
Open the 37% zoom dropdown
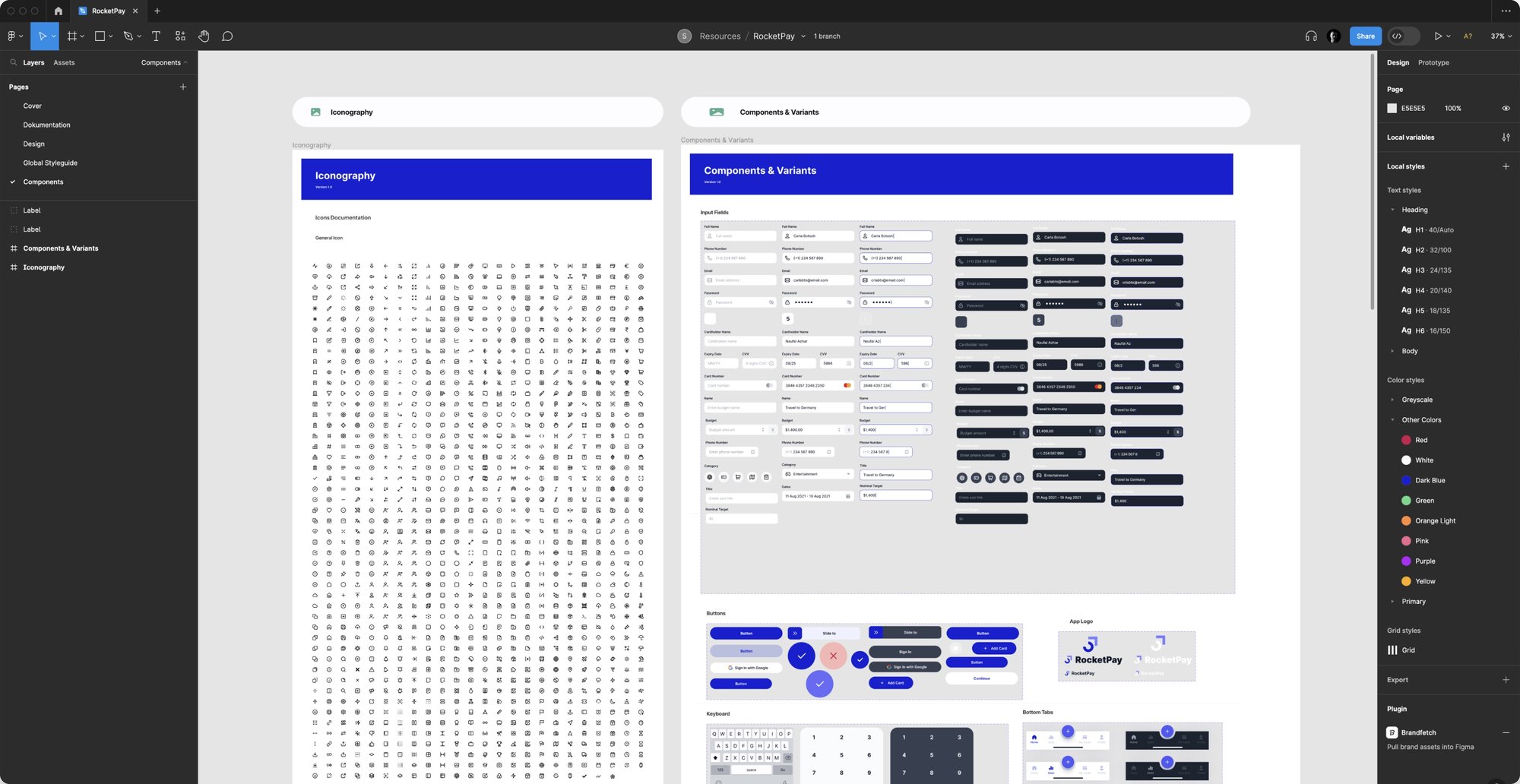click(x=1501, y=36)
